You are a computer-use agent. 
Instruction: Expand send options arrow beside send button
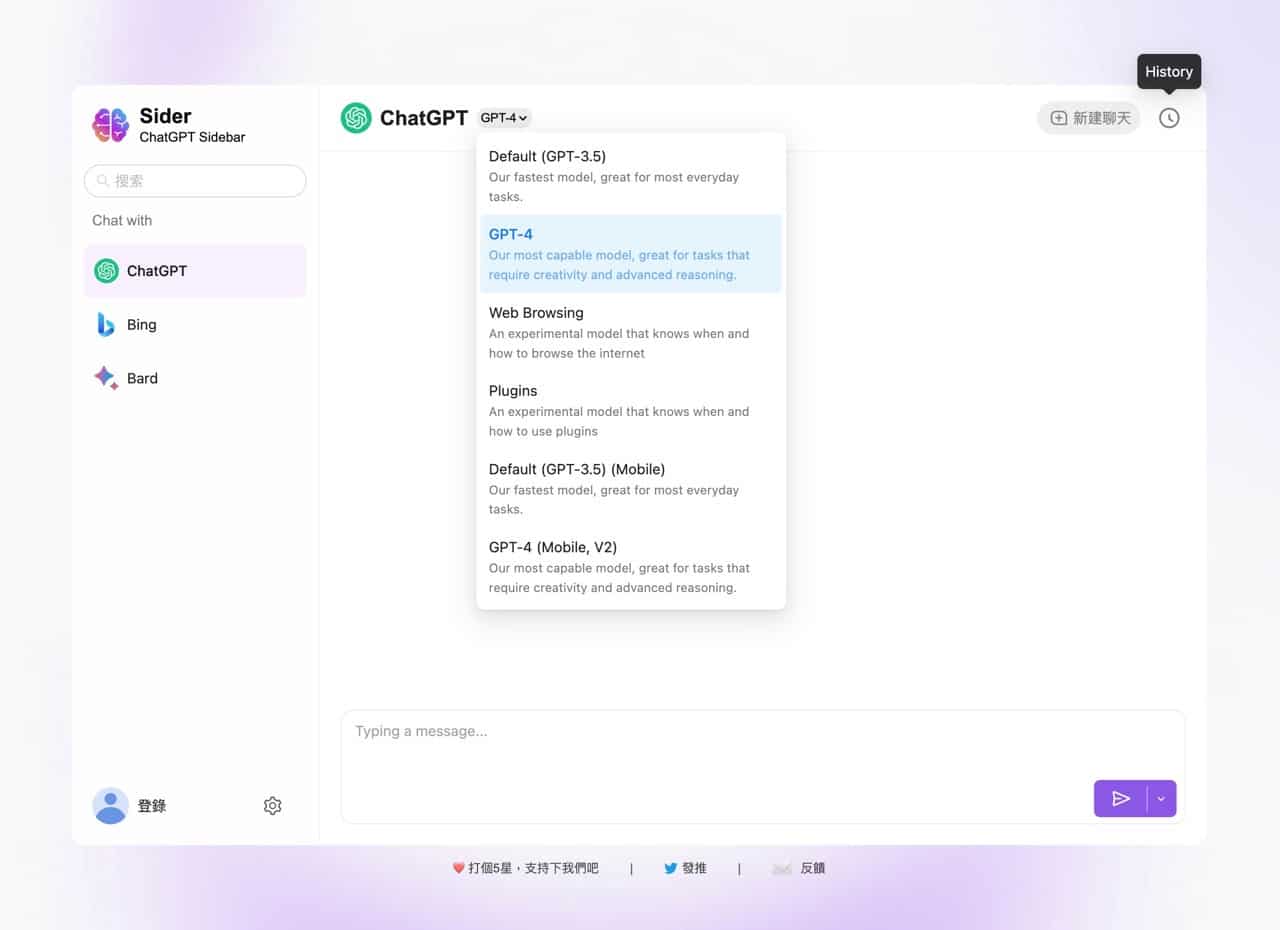pyautogui.click(x=1162, y=799)
